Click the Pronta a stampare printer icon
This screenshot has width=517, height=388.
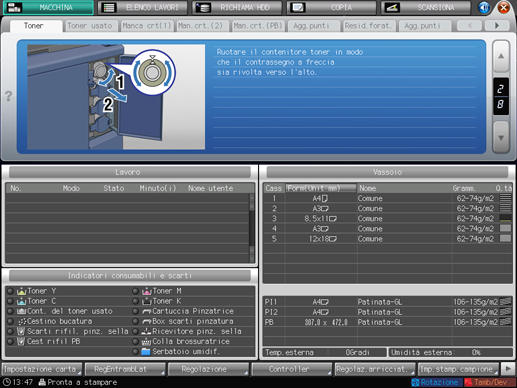42,382
